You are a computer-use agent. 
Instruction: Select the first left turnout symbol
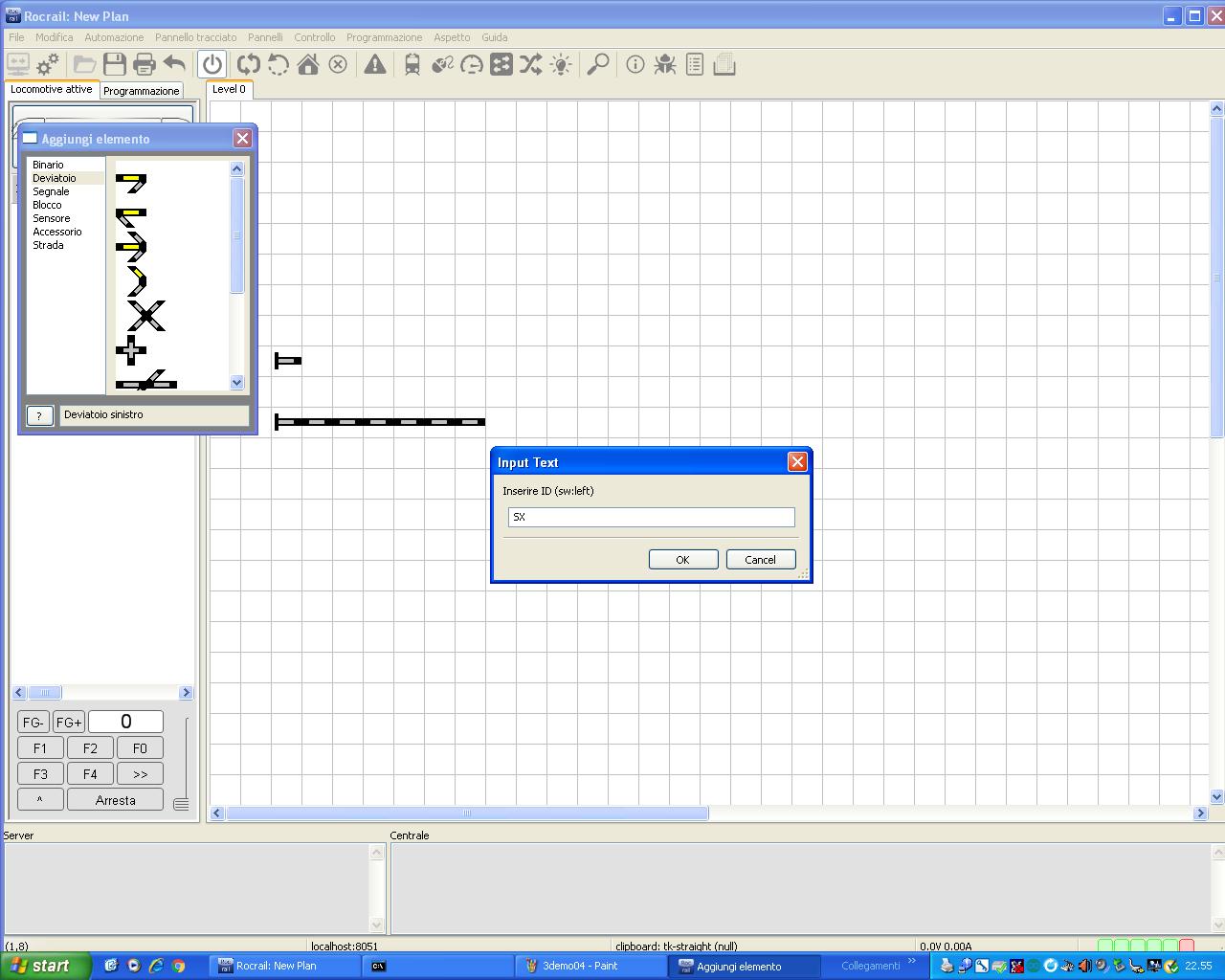(131, 182)
